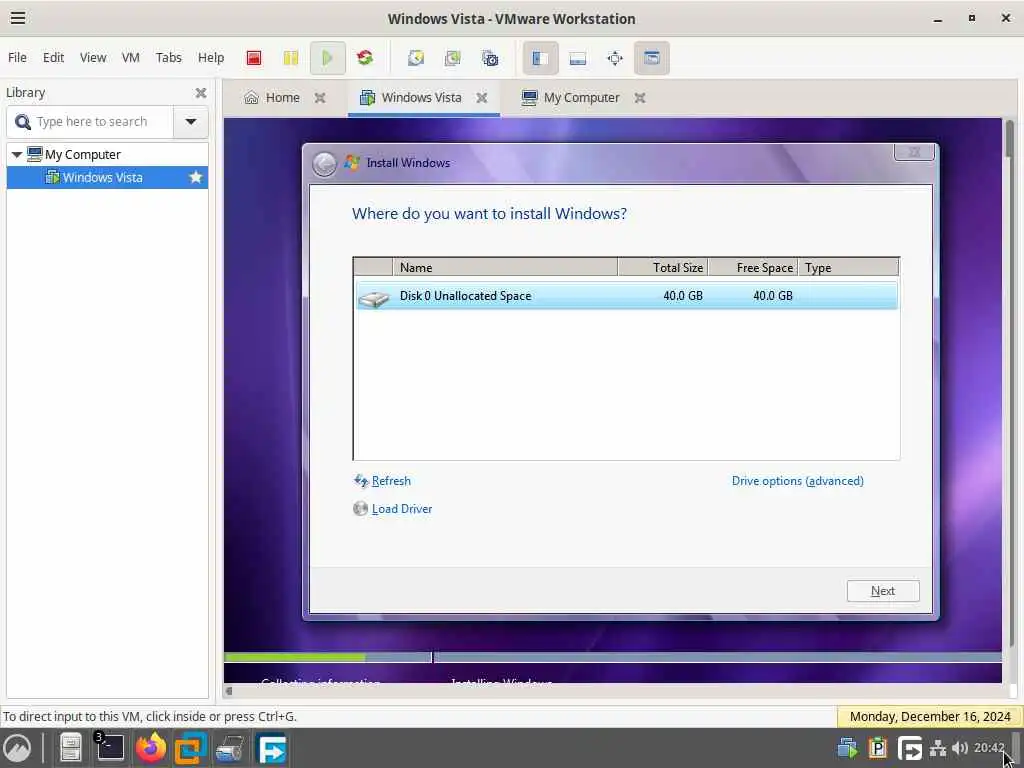Click the Total Size column header
The height and width of the screenshot is (768, 1024).
pos(663,268)
